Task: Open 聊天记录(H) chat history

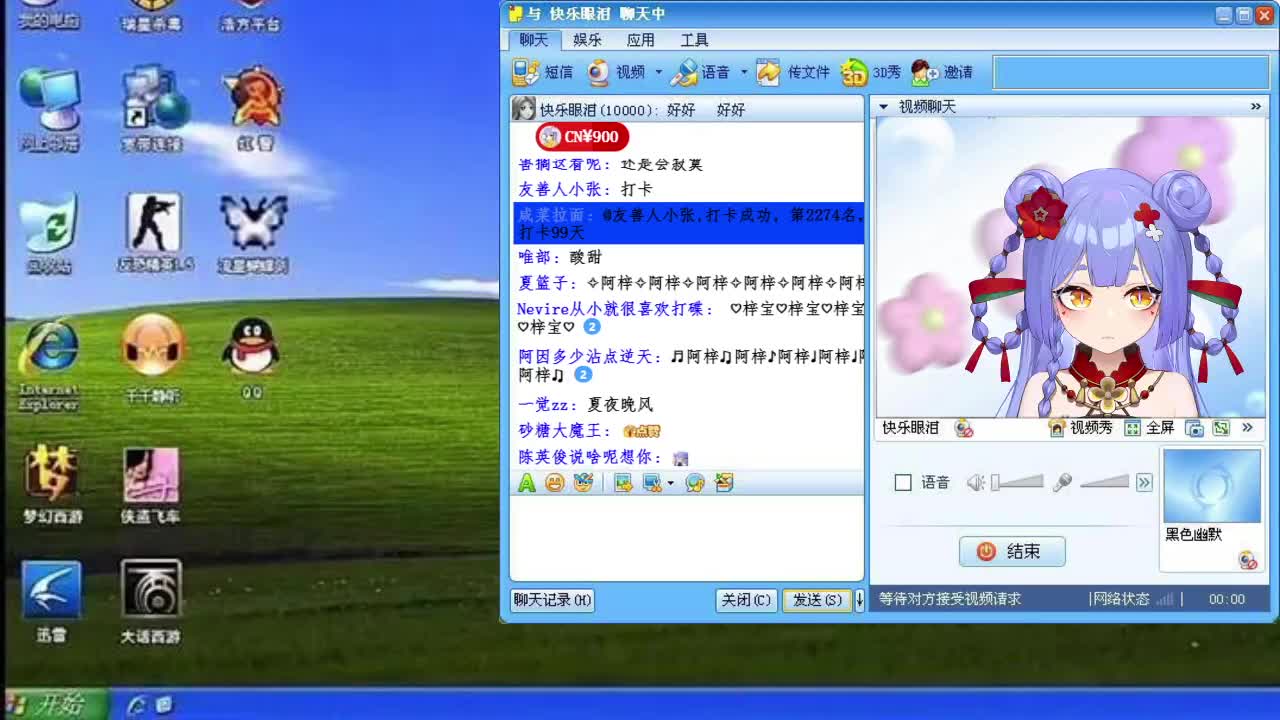Action: [552, 600]
